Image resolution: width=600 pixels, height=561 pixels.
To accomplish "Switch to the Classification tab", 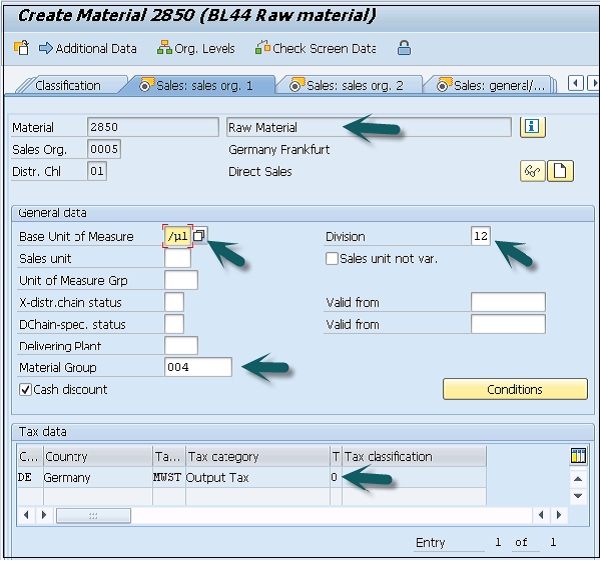I will click(x=68, y=86).
